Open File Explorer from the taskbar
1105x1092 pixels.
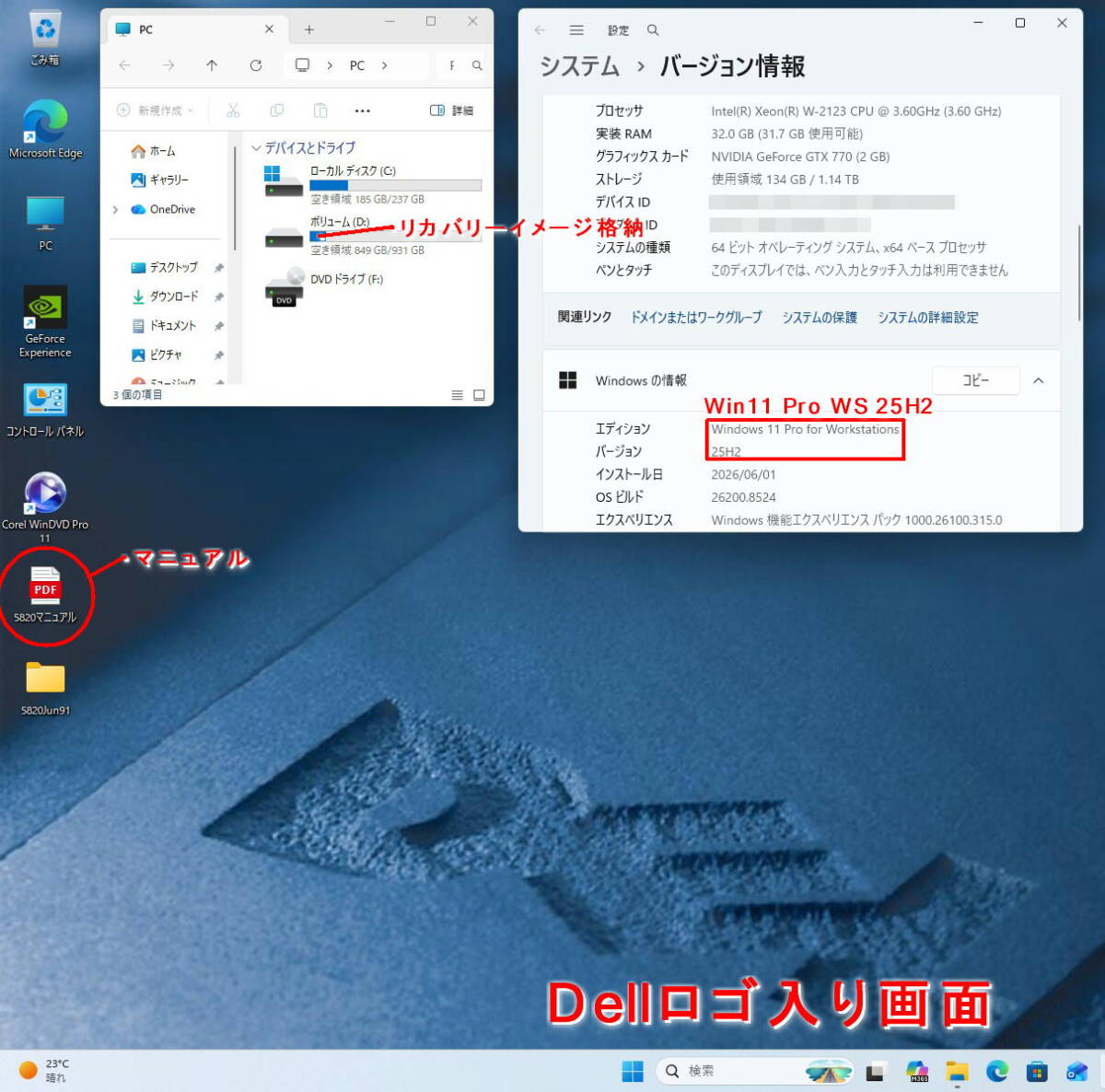coord(957,1071)
